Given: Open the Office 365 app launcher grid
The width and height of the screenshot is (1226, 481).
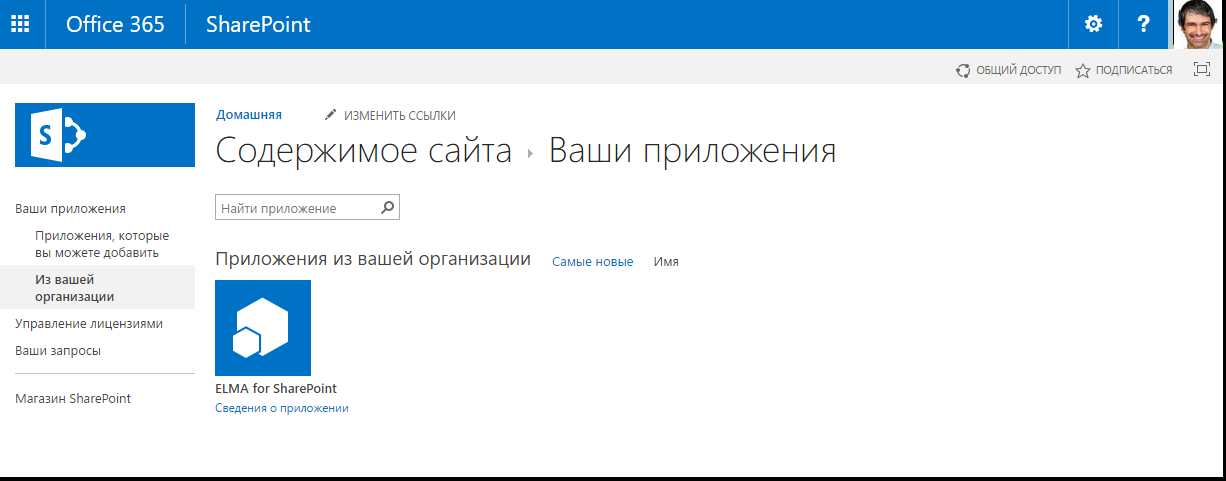Looking at the screenshot, I should click(x=21, y=24).
